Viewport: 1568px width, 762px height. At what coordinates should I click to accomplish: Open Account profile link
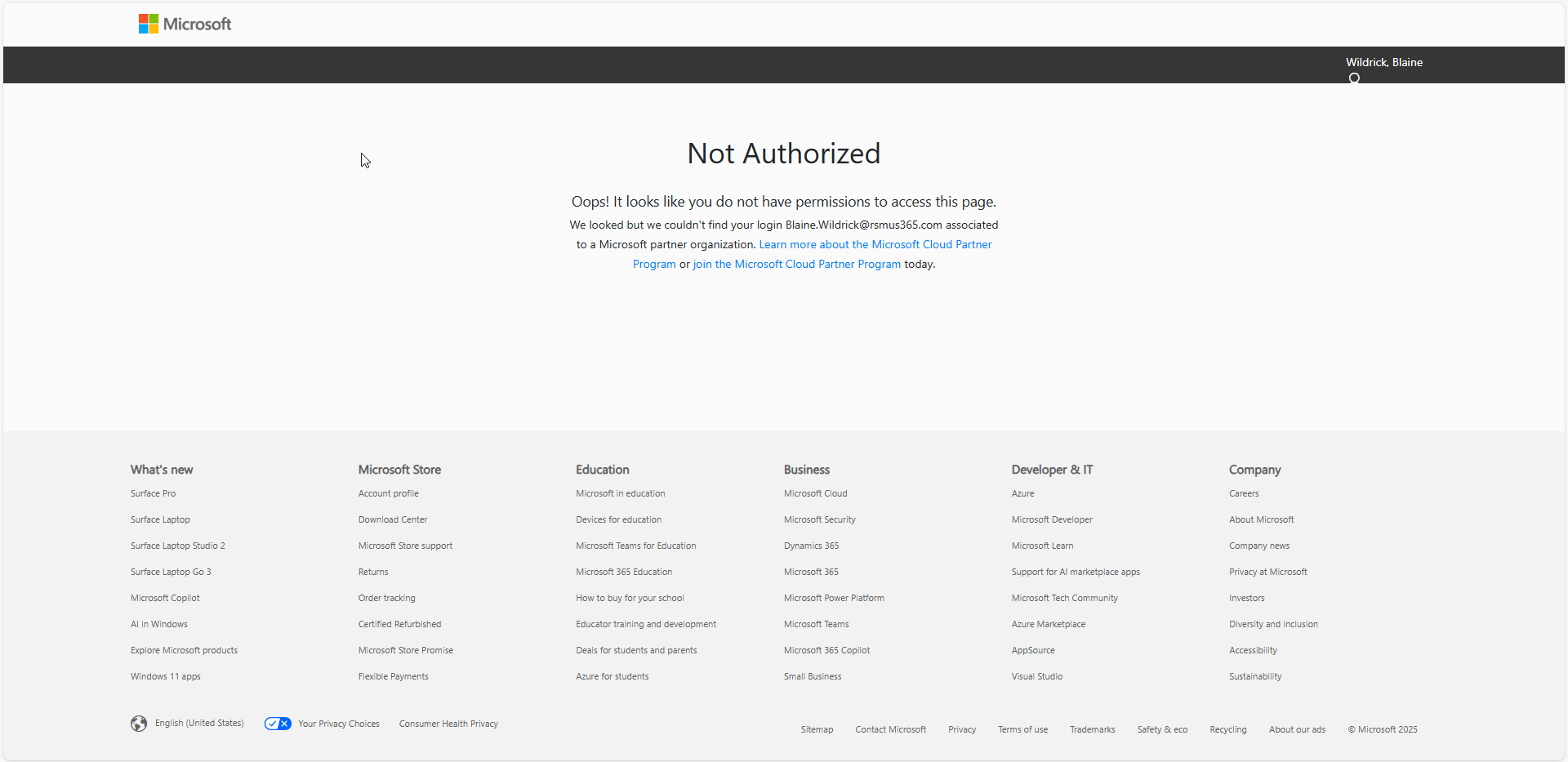(389, 493)
